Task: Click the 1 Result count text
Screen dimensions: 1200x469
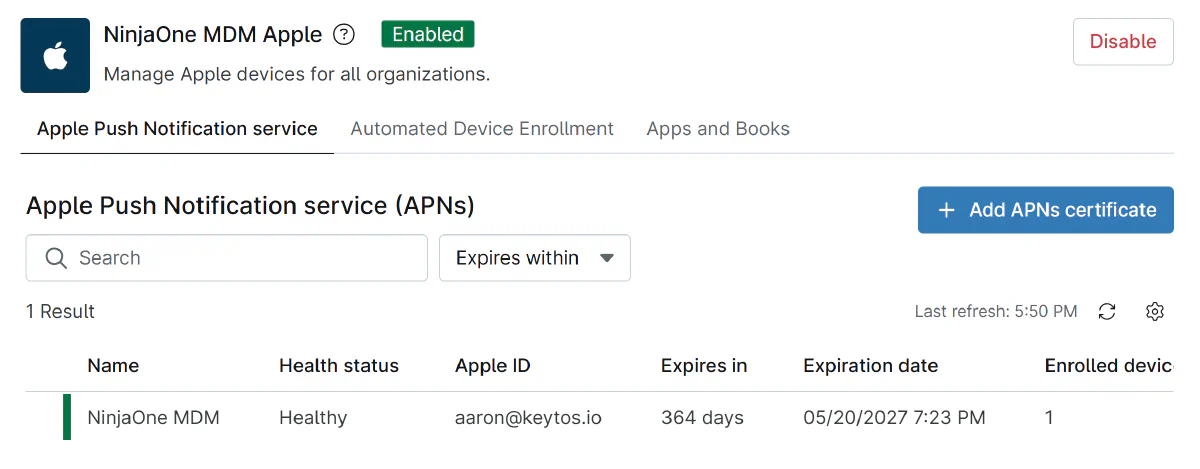Action: (60, 312)
